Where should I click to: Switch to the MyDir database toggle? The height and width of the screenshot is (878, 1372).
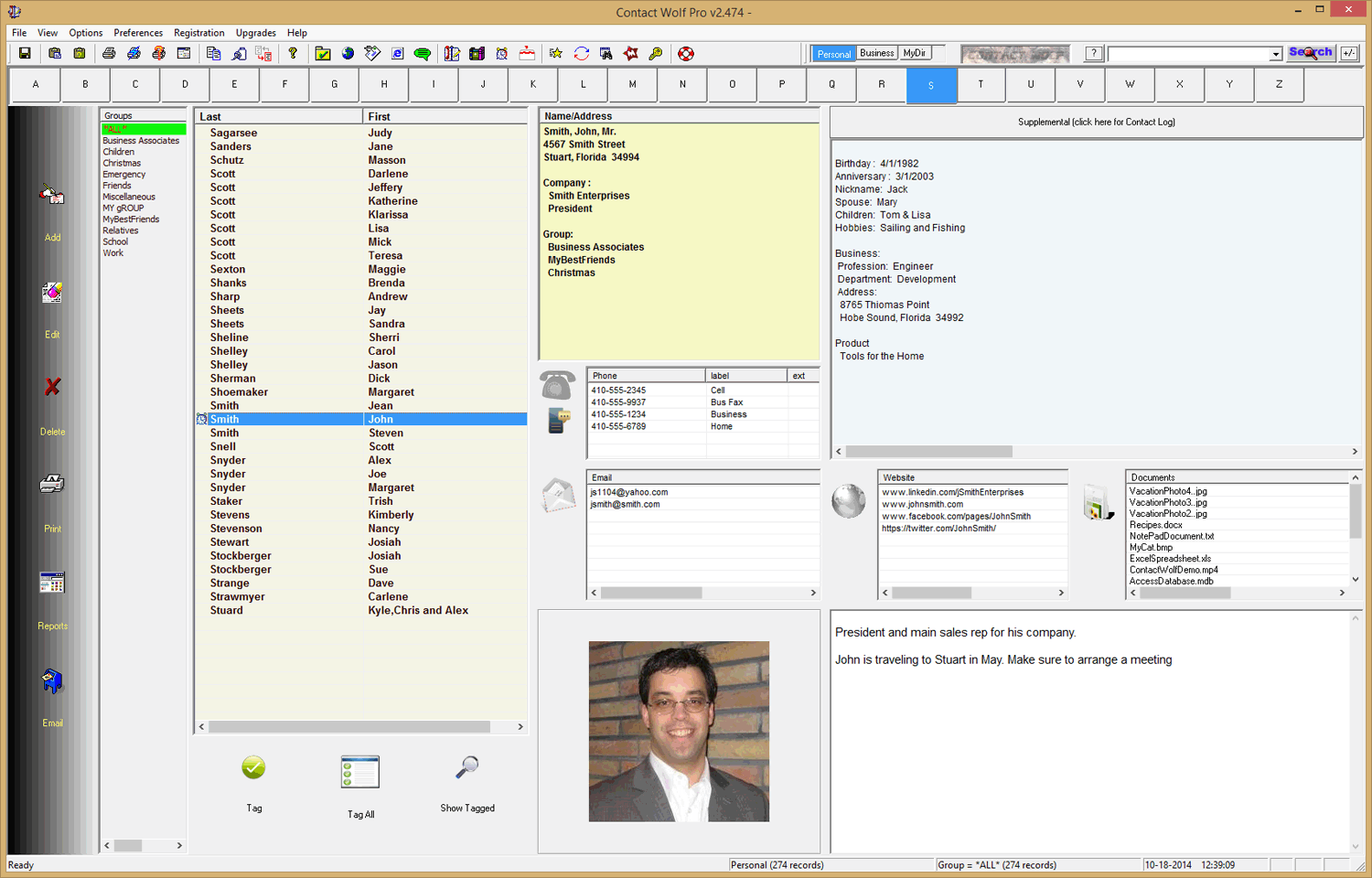[x=915, y=53]
